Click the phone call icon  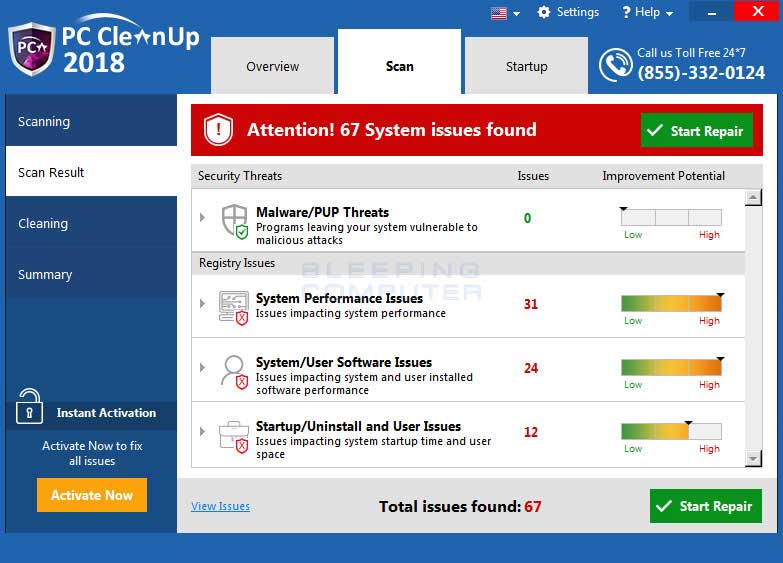coord(616,65)
